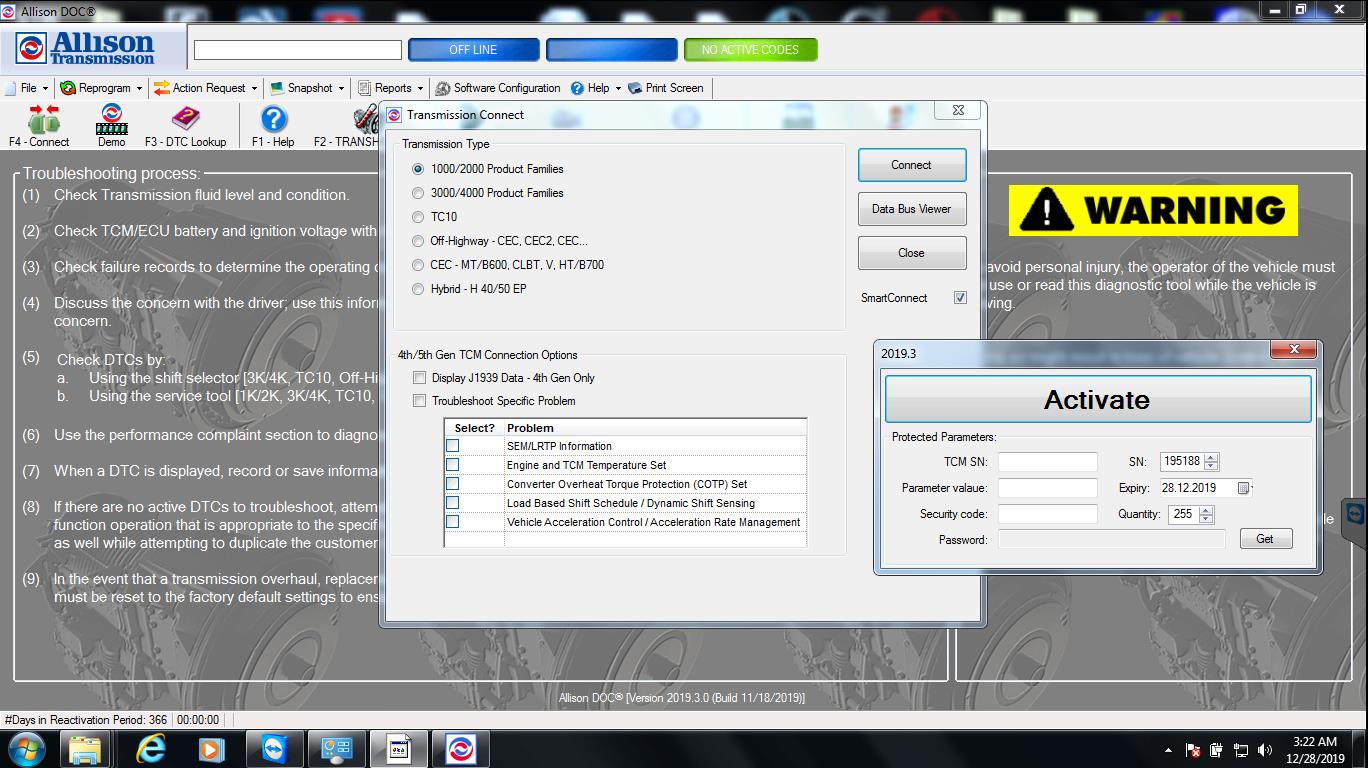Click the OFF LINE status indicator
Image resolution: width=1368 pixels, height=768 pixels.
[x=473, y=50]
